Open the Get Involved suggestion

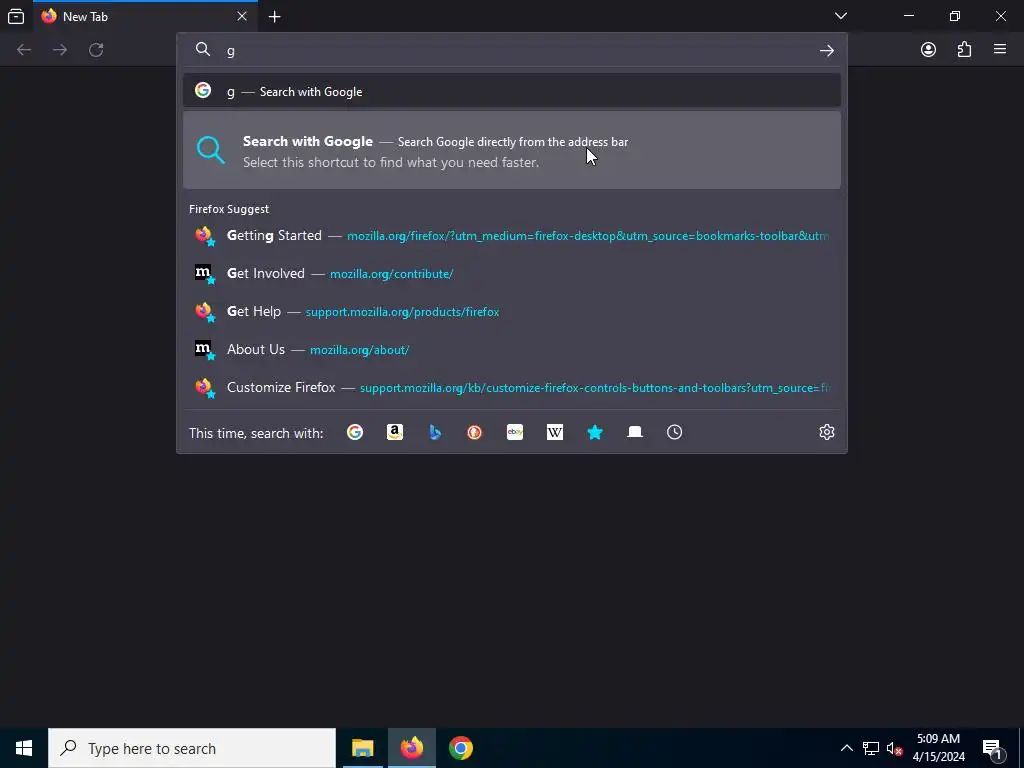coord(512,274)
